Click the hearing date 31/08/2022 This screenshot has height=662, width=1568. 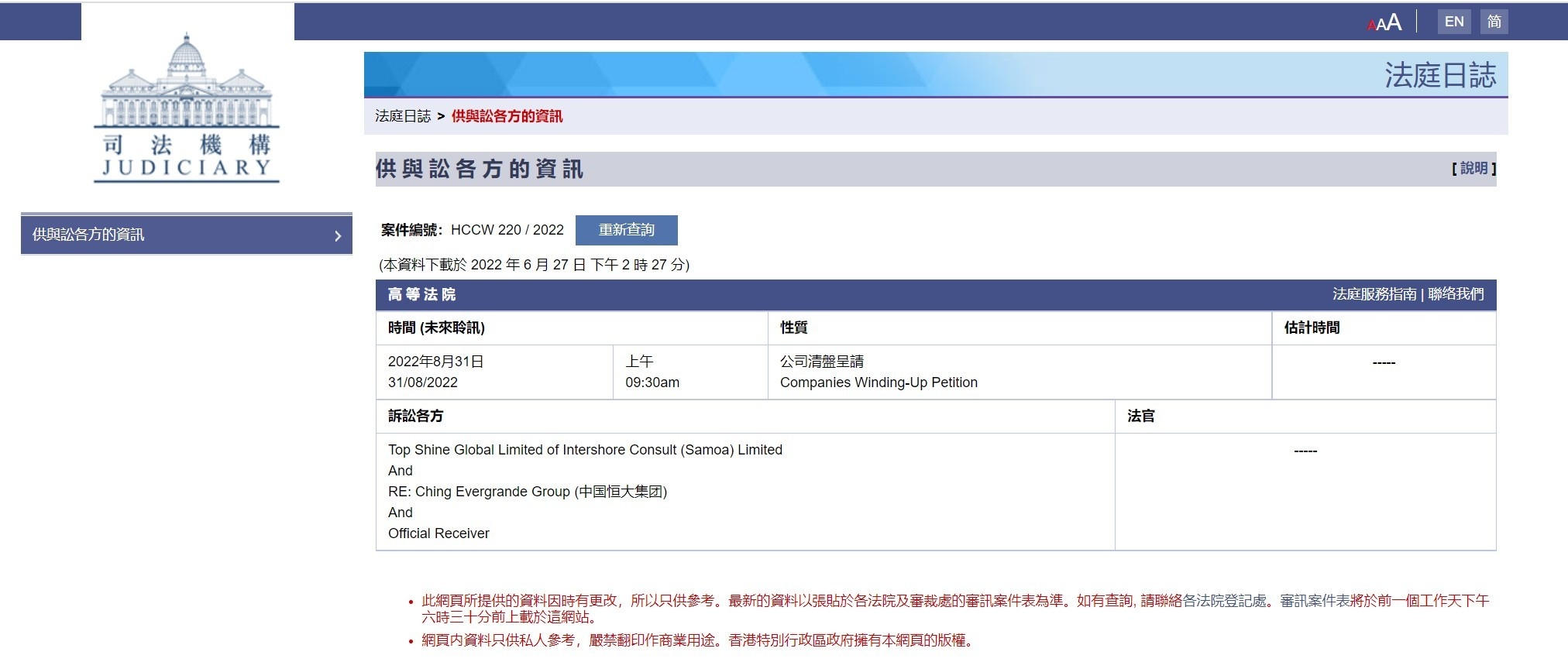[423, 382]
